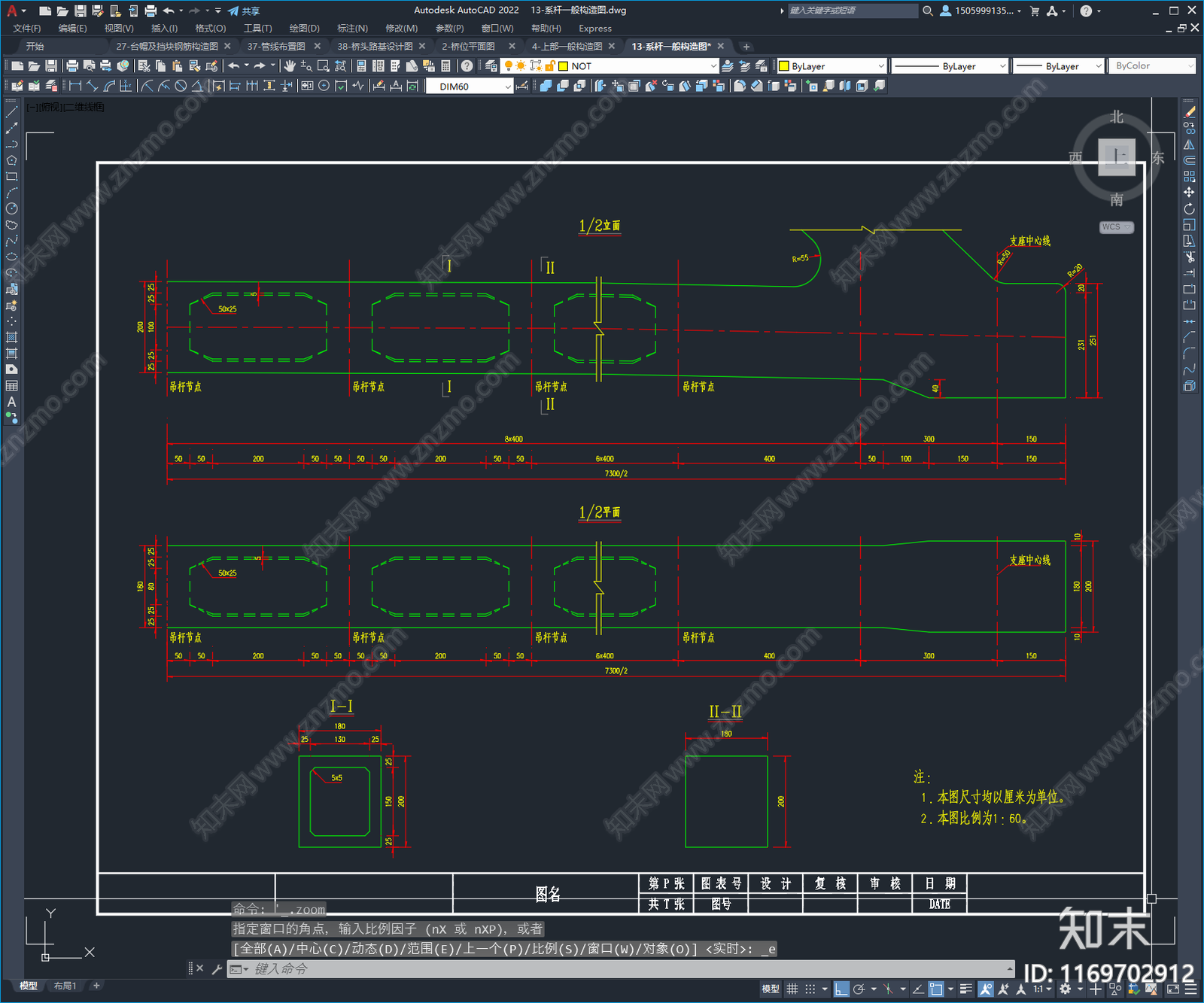Switch to the 2-桥位平面图 drawing tab
This screenshot has width=1204, height=1003.
468,47
